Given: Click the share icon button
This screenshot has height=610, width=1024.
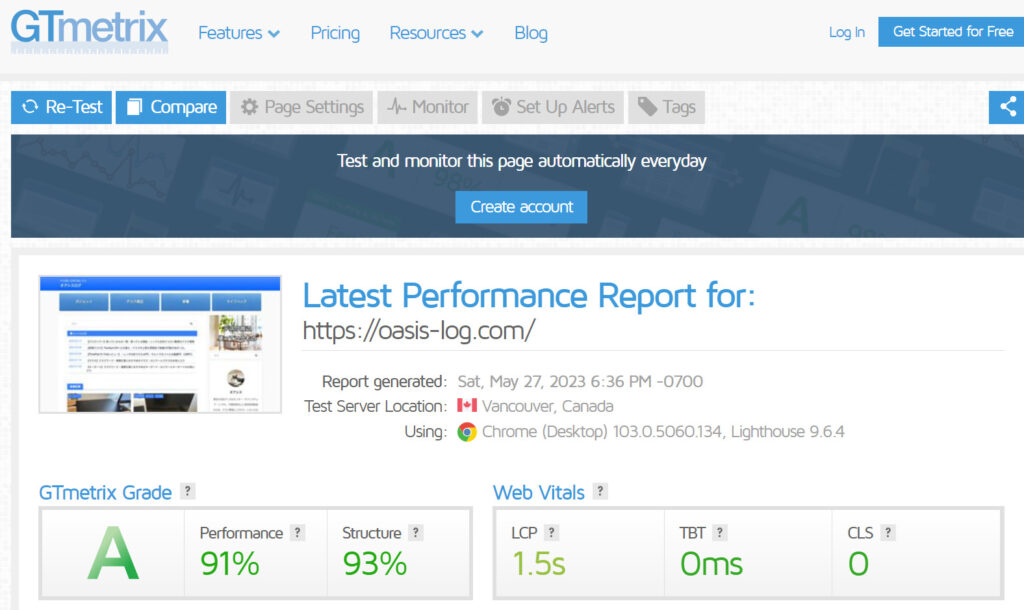Looking at the screenshot, I should 1007,107.
